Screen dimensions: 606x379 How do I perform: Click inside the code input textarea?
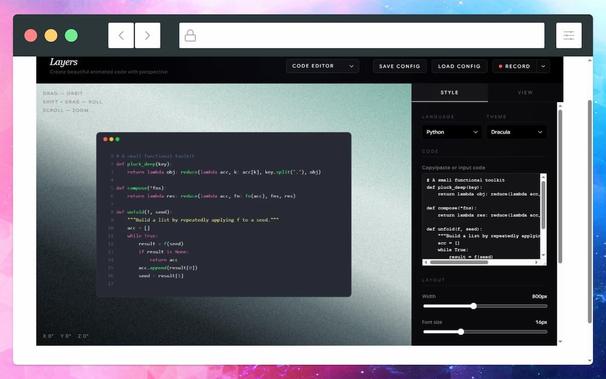point(481,216)
